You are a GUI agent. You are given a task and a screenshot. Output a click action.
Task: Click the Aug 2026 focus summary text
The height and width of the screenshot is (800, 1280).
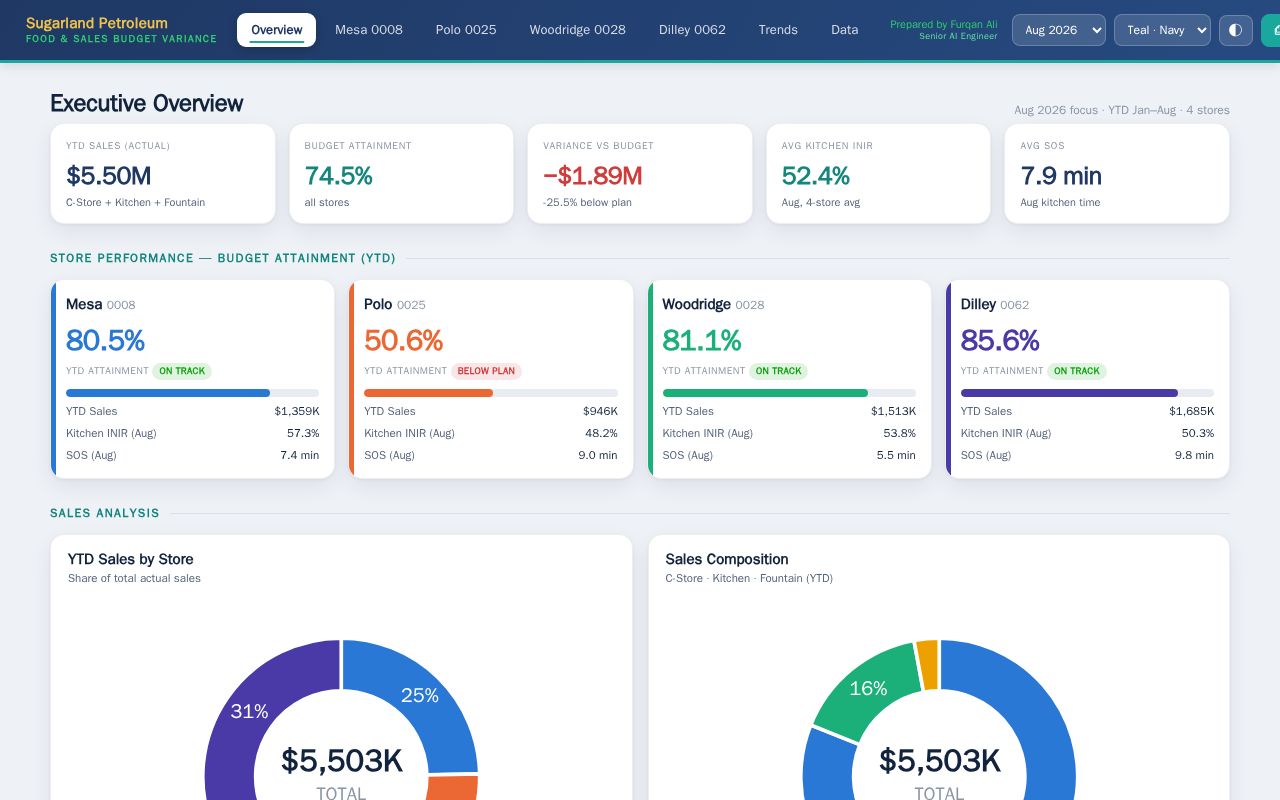point(1122,110)
